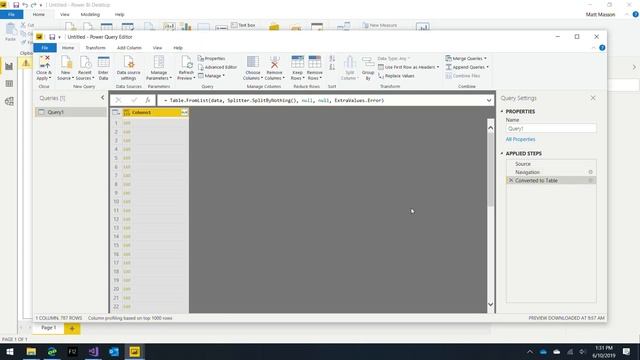Open the Data Type dropdown
Viewport: 640px width, 360px height.
coord(393,58)
